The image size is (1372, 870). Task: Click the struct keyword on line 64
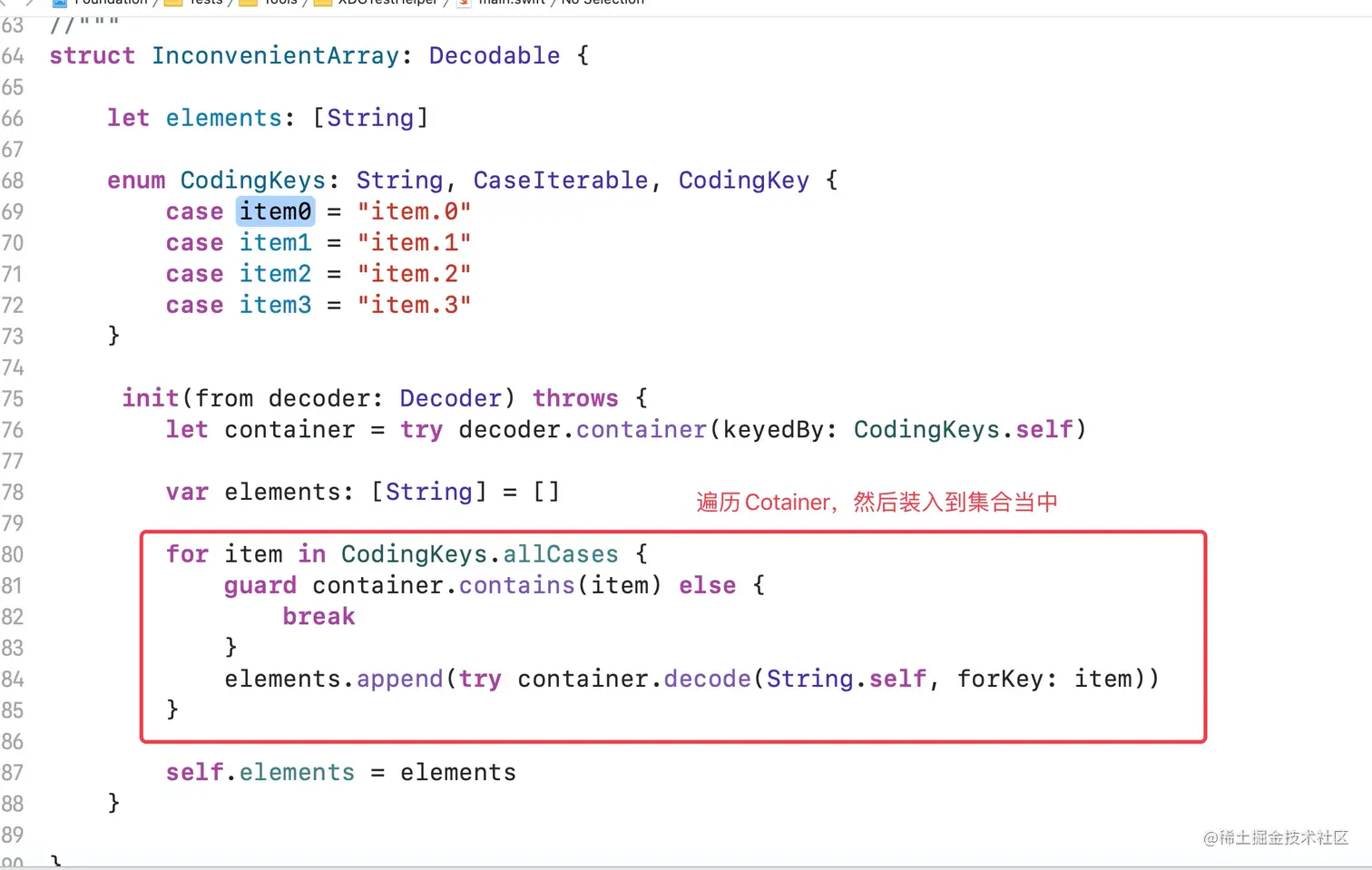tap(93, 55)
